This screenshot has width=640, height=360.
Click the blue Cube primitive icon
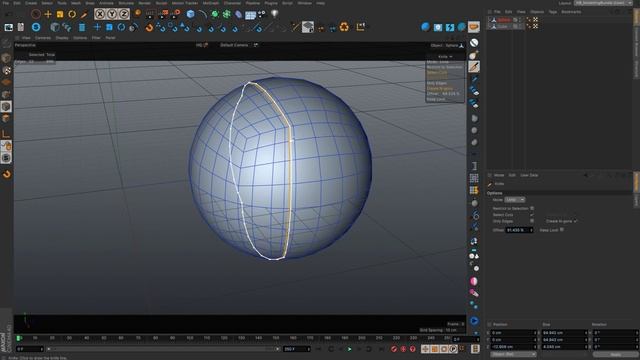pos(190,14)
